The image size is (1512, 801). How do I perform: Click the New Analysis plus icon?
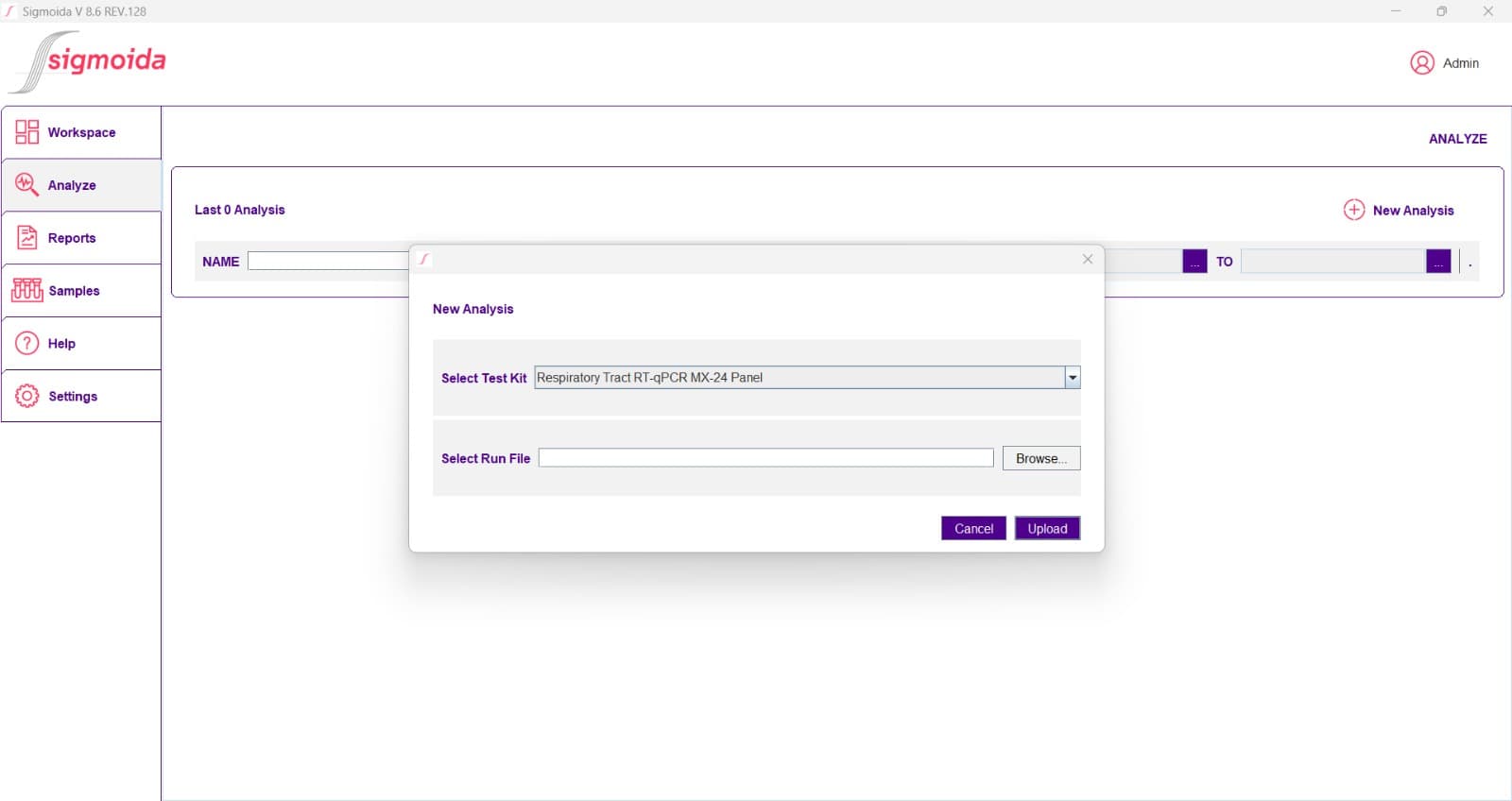coord(1354,210)
